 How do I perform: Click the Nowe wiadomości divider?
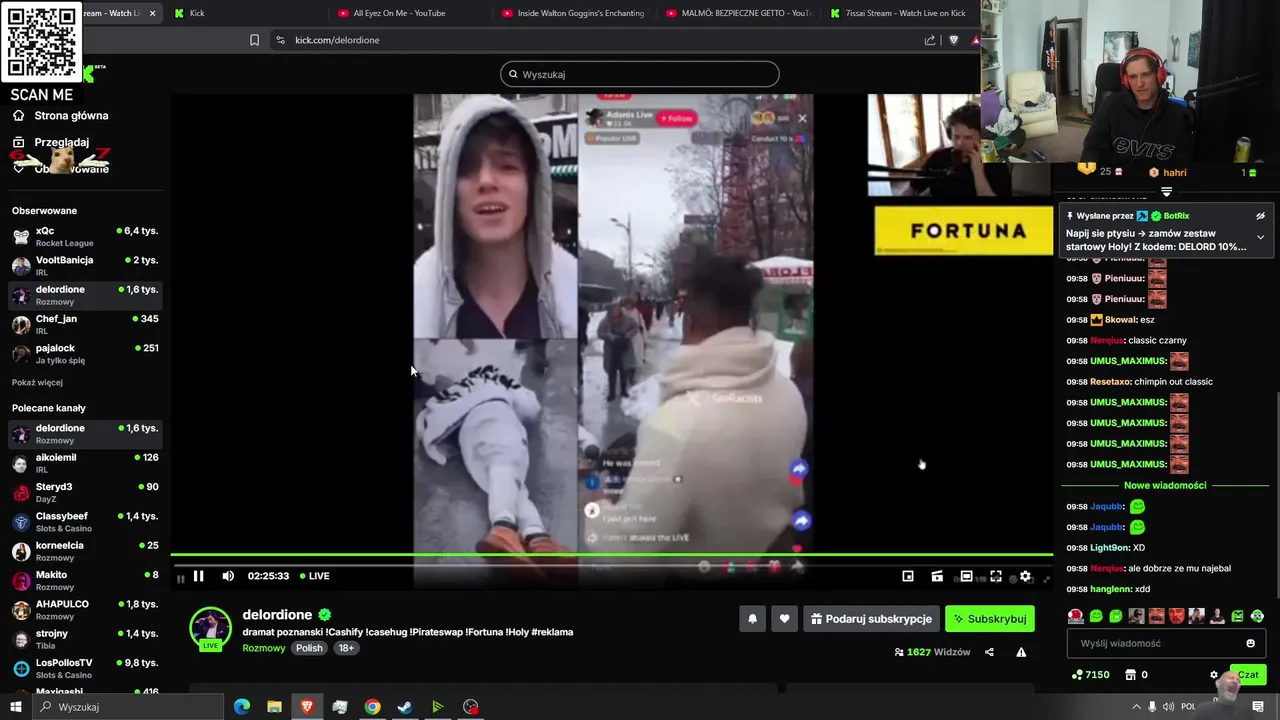pyautogui.click(x=1165, y=486)
